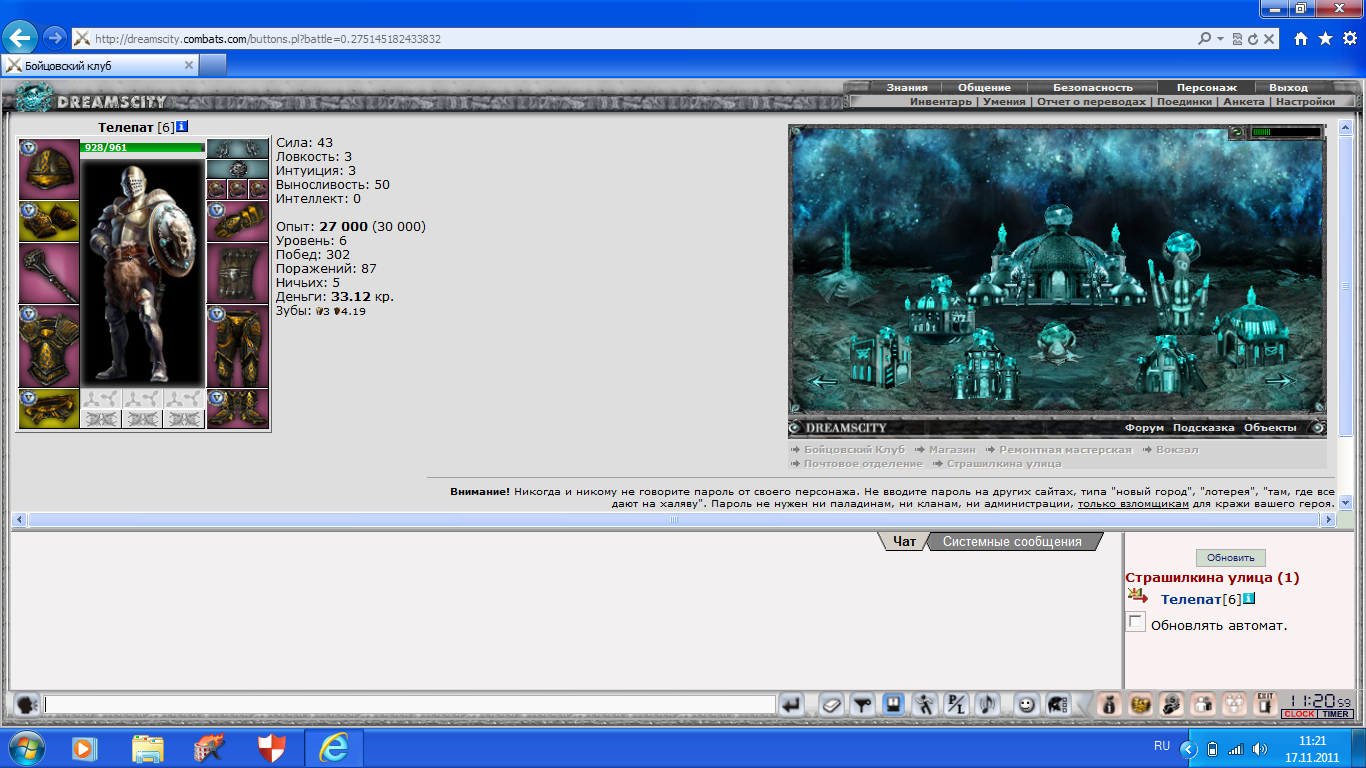The height and width of the screenshot is (768, 1366).
Task: Clear chat with the eraser icon
Action: point(831,705)
